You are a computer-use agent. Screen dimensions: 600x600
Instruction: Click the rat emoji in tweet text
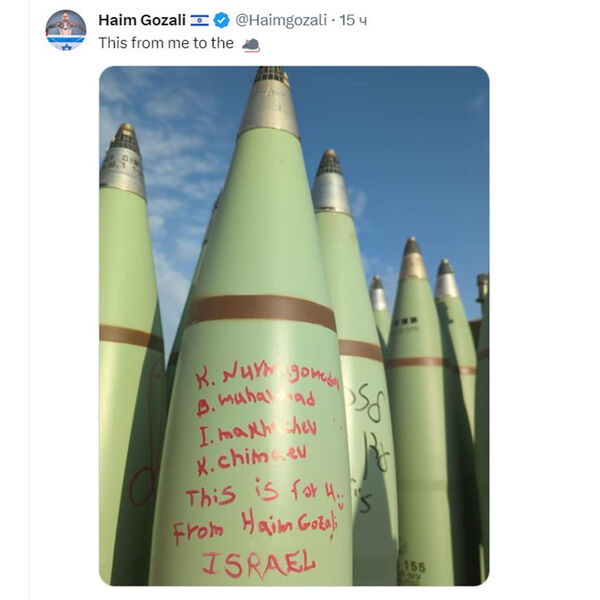[x=251, y=45]
